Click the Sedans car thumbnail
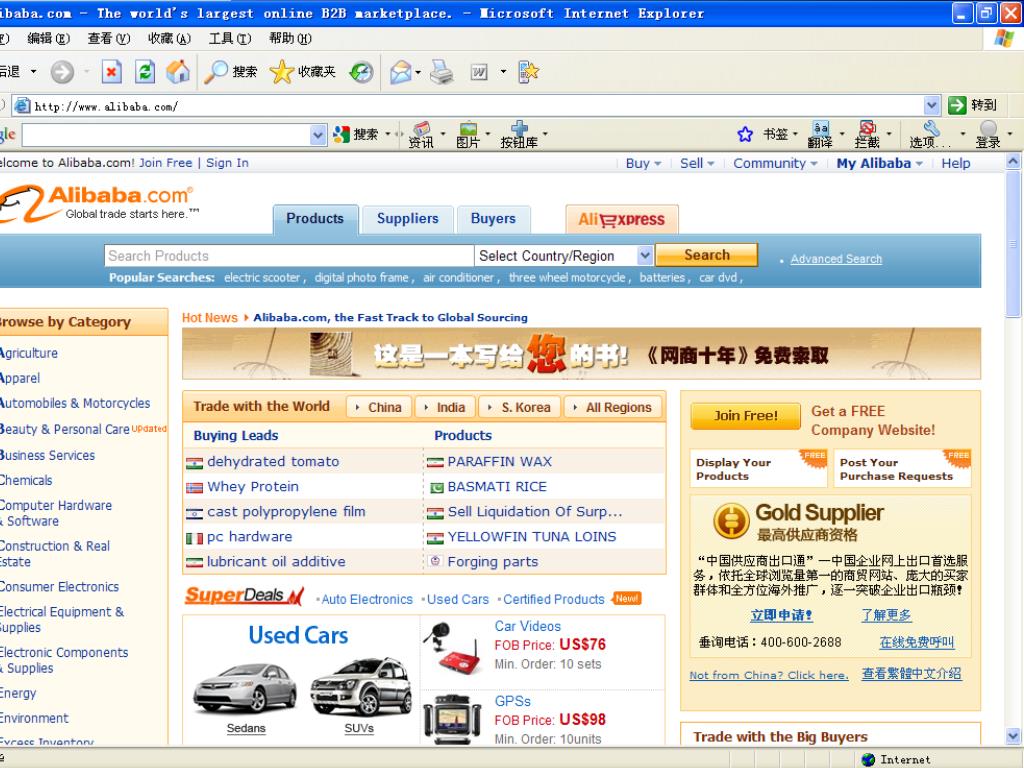 [x=246, y=690]
